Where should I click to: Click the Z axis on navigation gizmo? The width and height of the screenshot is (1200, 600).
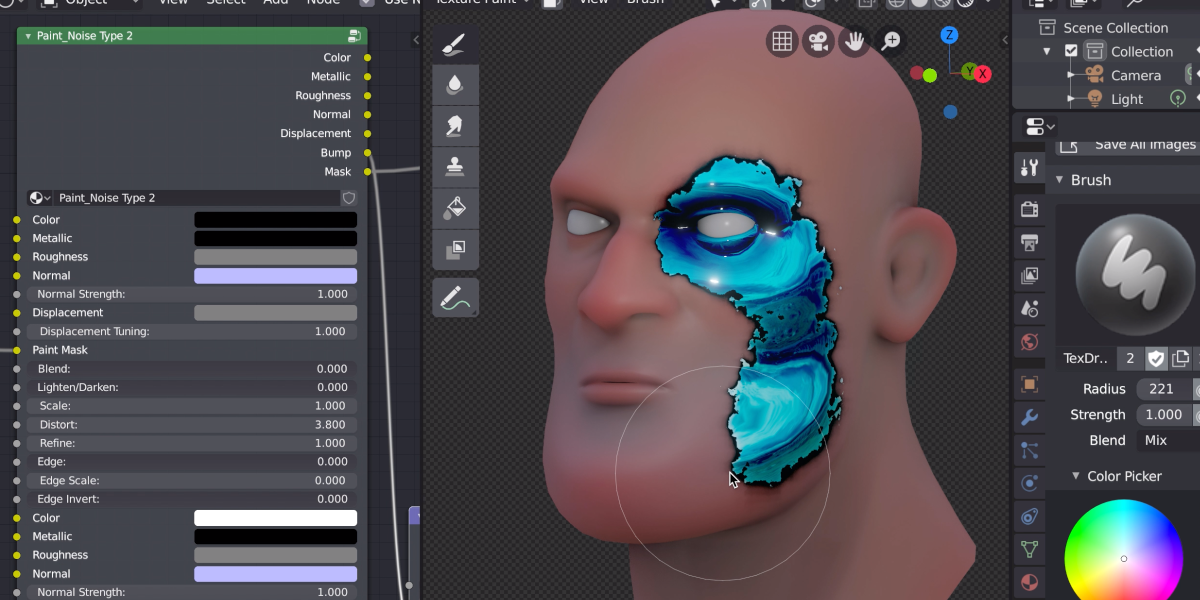click(950, 35)
